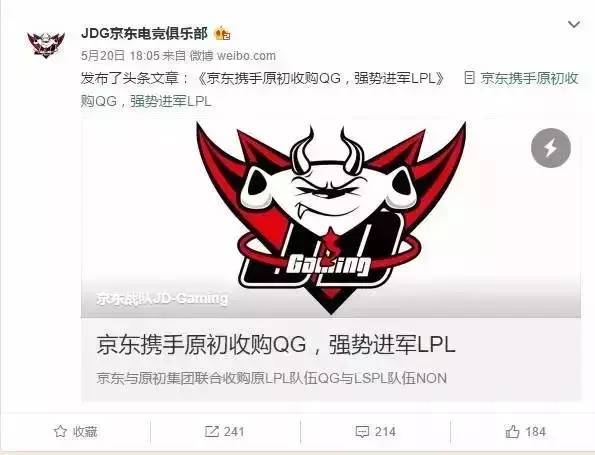Image resolution: width=595 pixels, height=455 pixels.
Task: Click the article document icon before link
Action: 469,78
